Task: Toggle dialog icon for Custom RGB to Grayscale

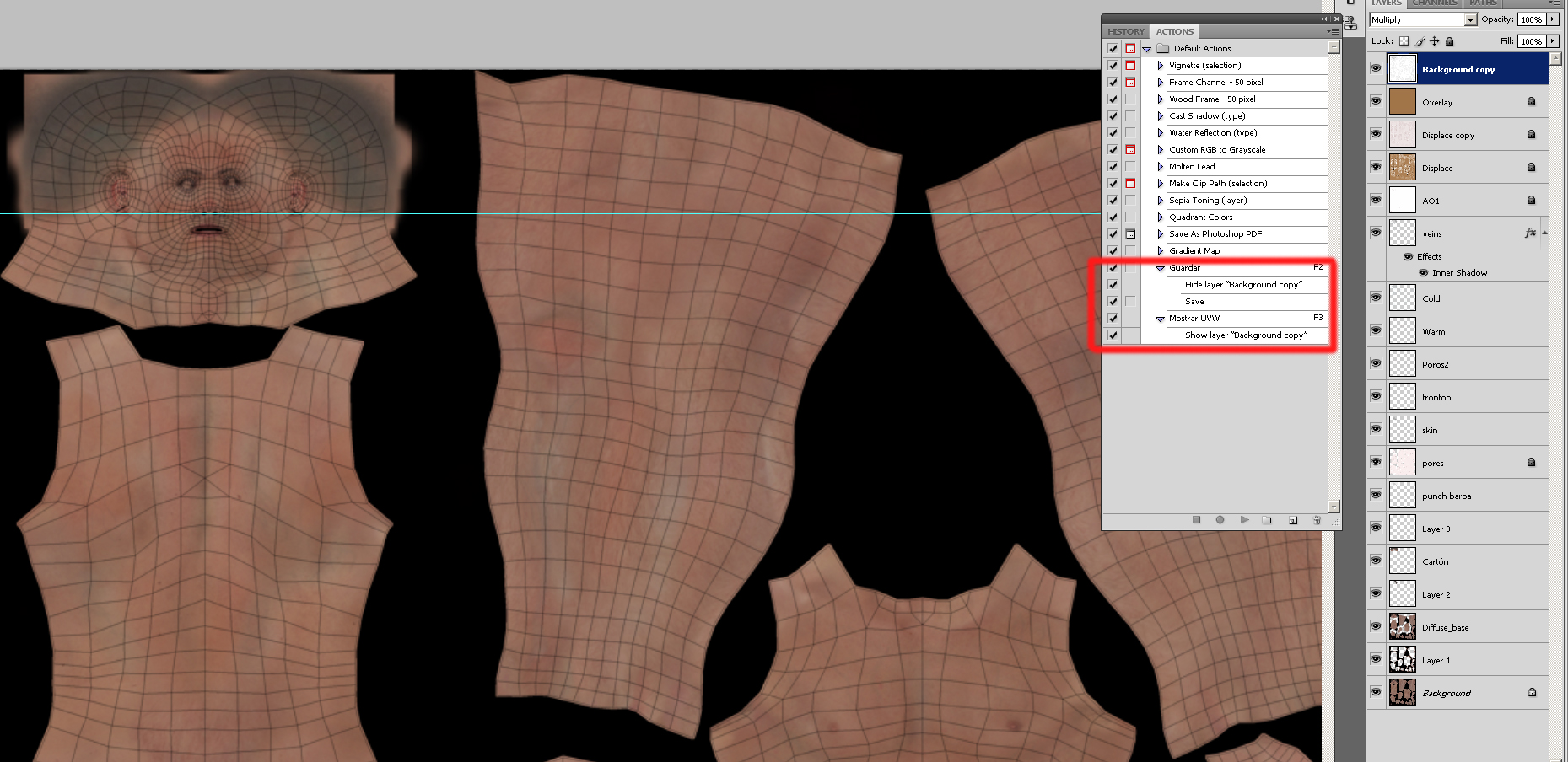Action: (x=1130, y=149)
